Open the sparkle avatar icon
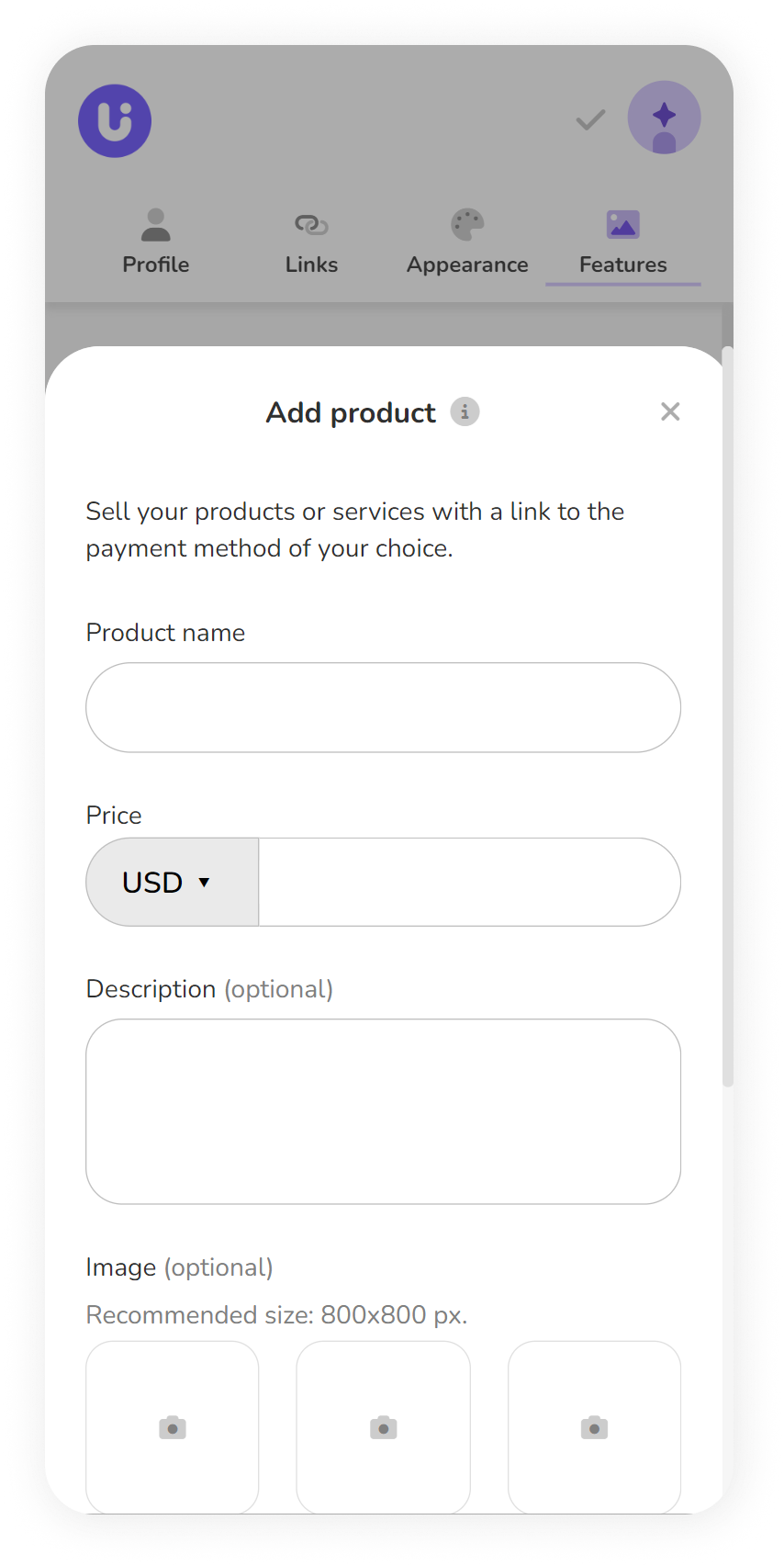 tap(665, 118)
